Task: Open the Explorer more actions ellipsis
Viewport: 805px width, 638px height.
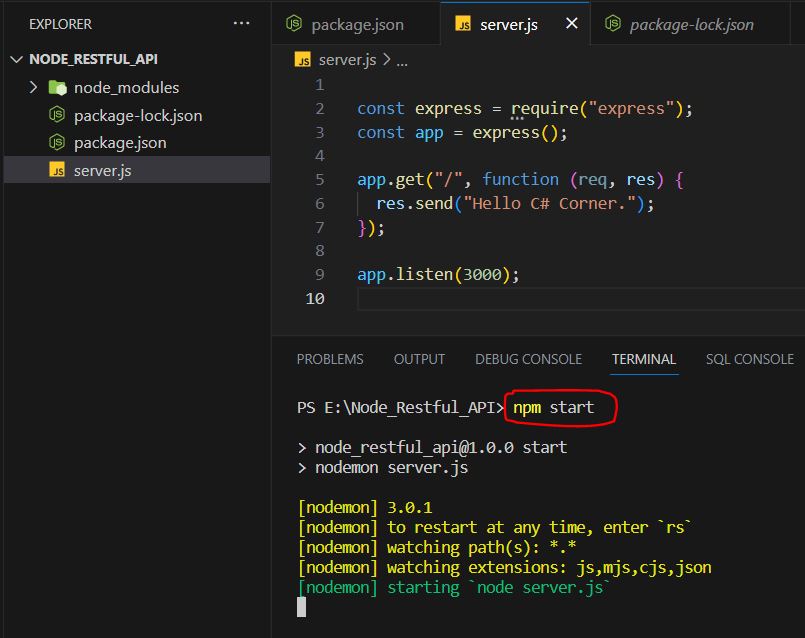Action: pos(241,24)
